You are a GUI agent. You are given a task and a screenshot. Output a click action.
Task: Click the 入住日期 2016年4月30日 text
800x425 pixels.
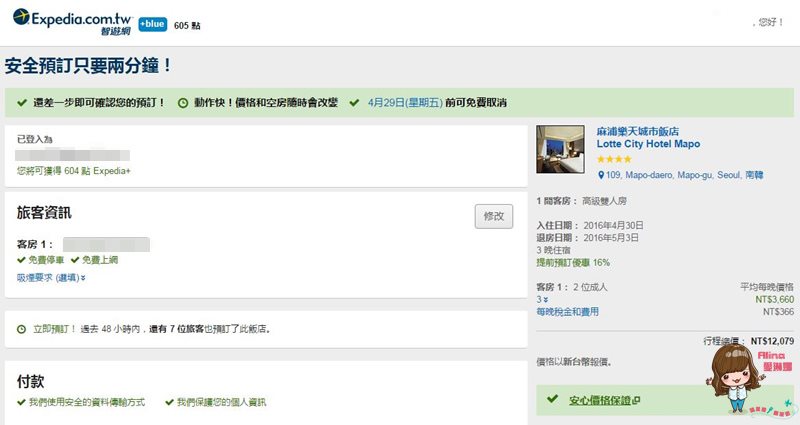point(590,226)
